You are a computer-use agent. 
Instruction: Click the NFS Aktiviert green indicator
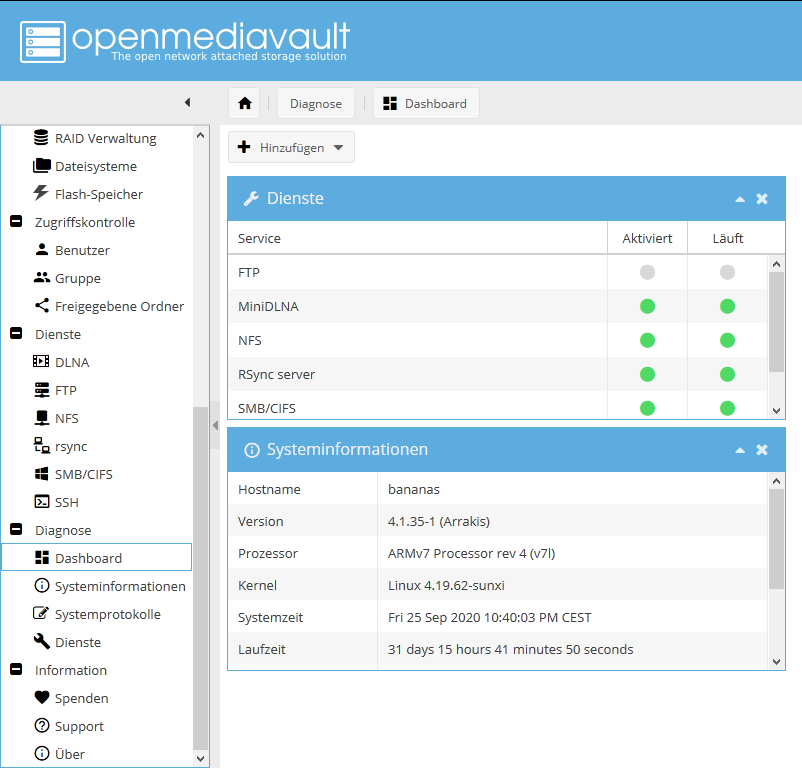647,340
